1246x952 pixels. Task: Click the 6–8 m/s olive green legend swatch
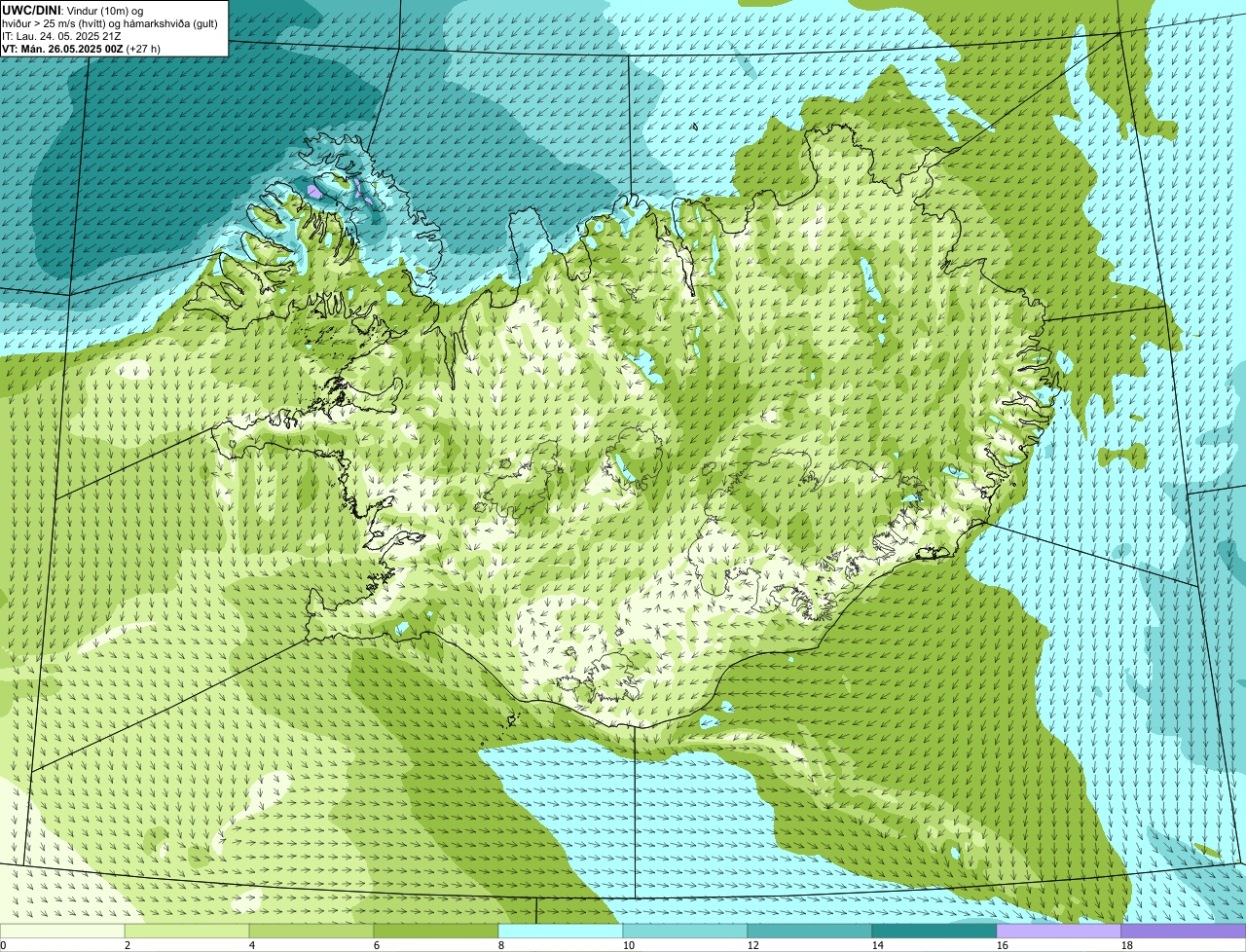[x=436, y=931]
